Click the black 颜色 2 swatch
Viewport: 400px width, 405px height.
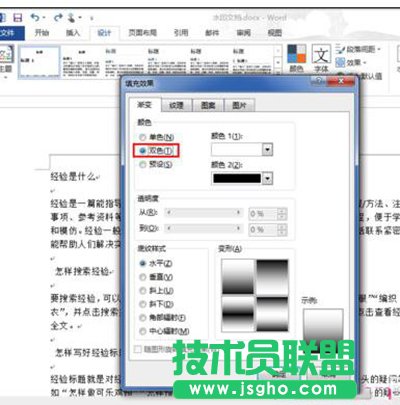point(237,178)
